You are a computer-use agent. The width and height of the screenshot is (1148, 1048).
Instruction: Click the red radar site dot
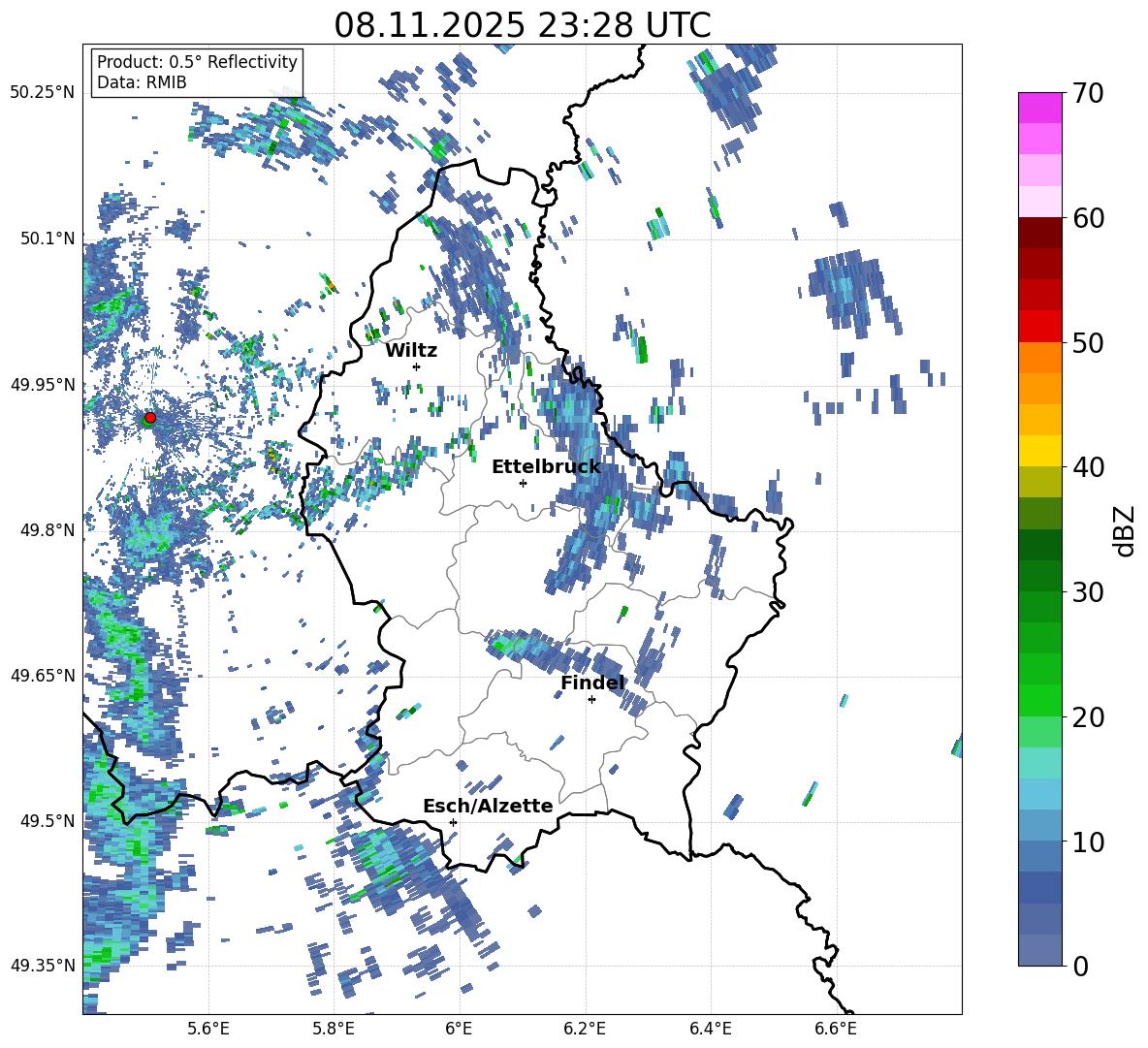[x=150, y=417]
